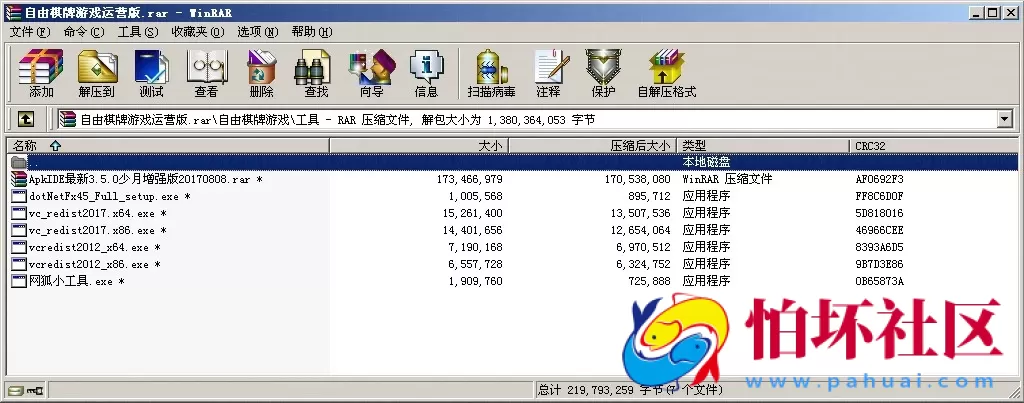Sort by 类型 column header
Image resolution: width=1024 pixels, height=403 pixels.
tap(763, 146)
